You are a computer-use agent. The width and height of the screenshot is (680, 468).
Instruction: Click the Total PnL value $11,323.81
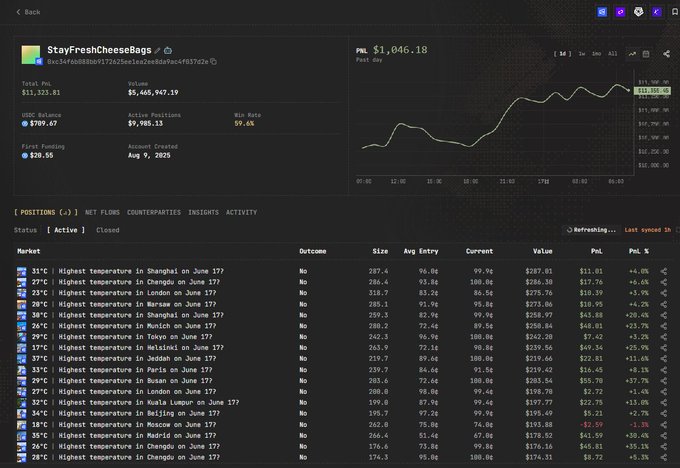tap(41, 92)
